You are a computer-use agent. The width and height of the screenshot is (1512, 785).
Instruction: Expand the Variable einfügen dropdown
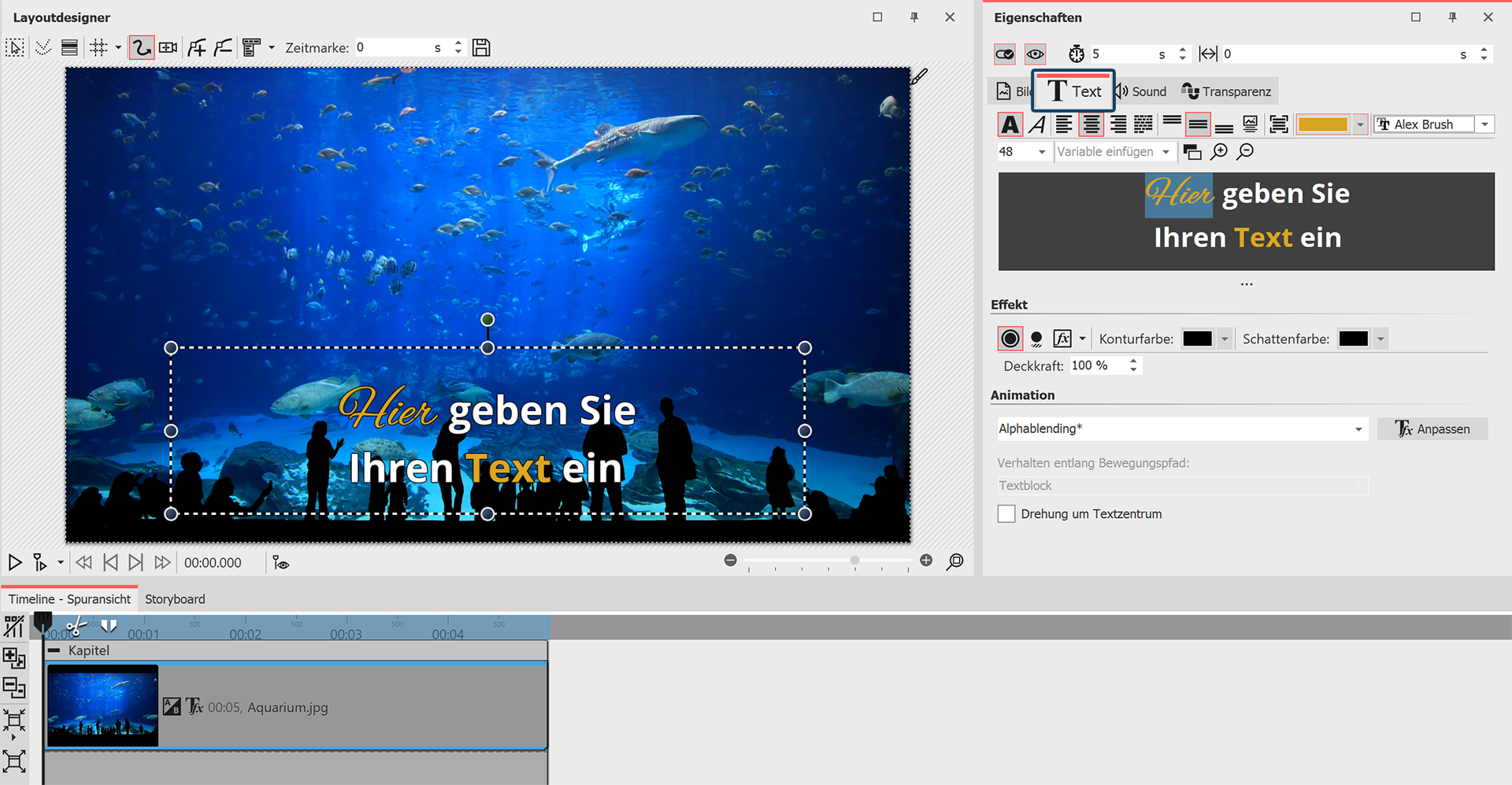point(1165,152)
